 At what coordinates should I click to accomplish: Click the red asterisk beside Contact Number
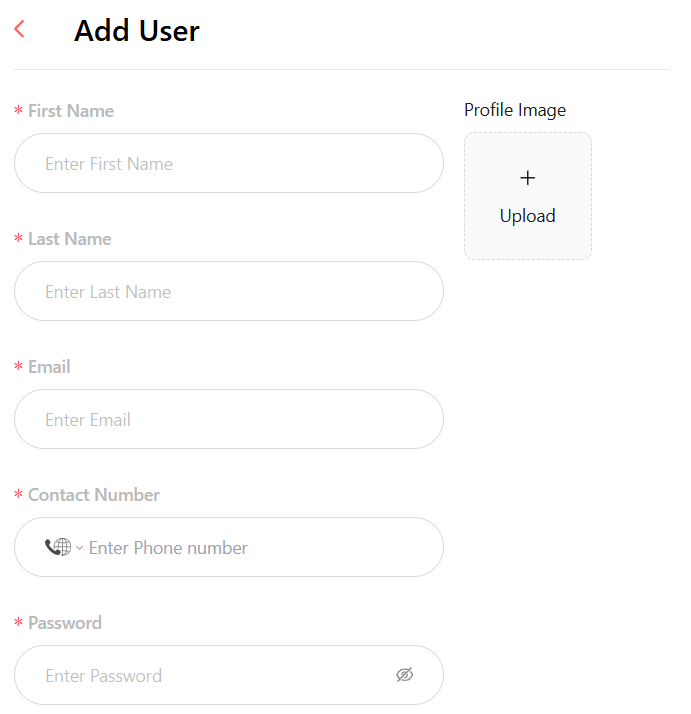pos(18,494)
